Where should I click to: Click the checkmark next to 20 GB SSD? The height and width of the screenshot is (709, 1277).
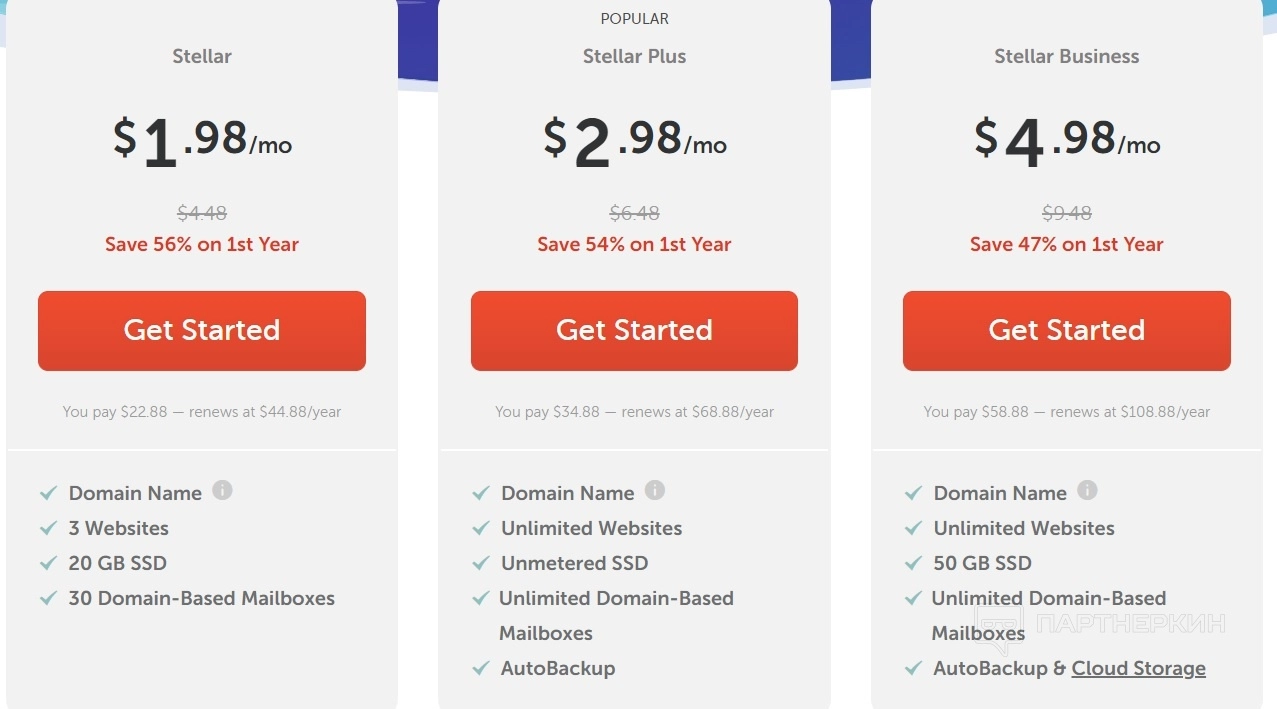click(48, 563)
